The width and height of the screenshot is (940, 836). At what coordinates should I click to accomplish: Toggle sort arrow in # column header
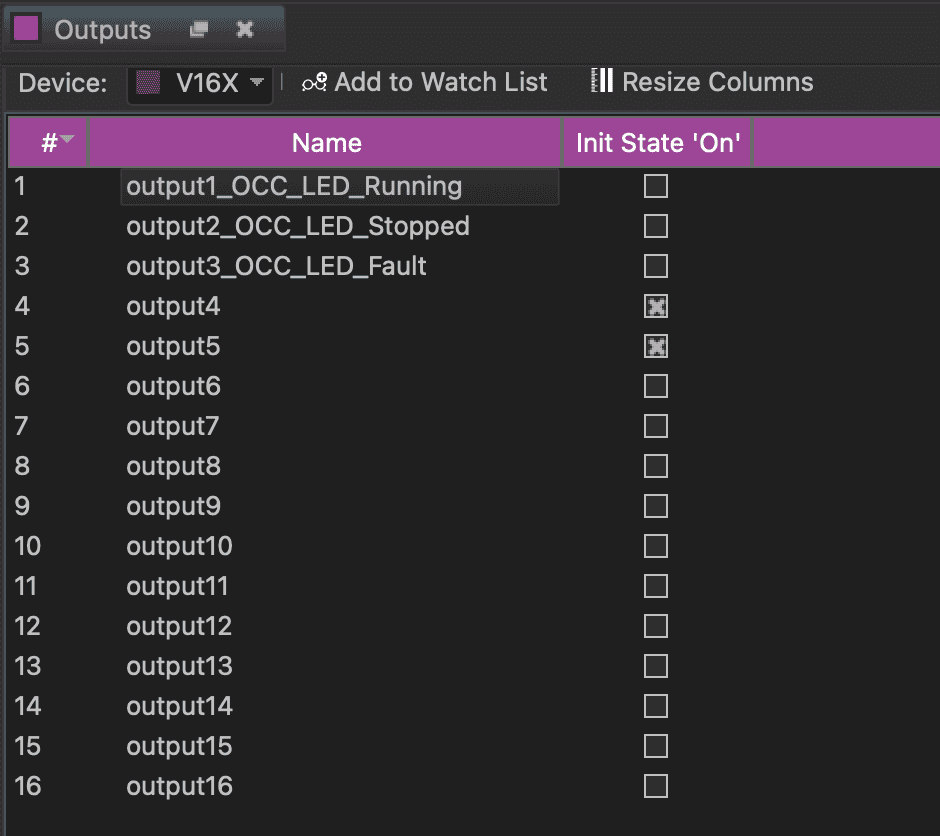click(x=67, y=140)
